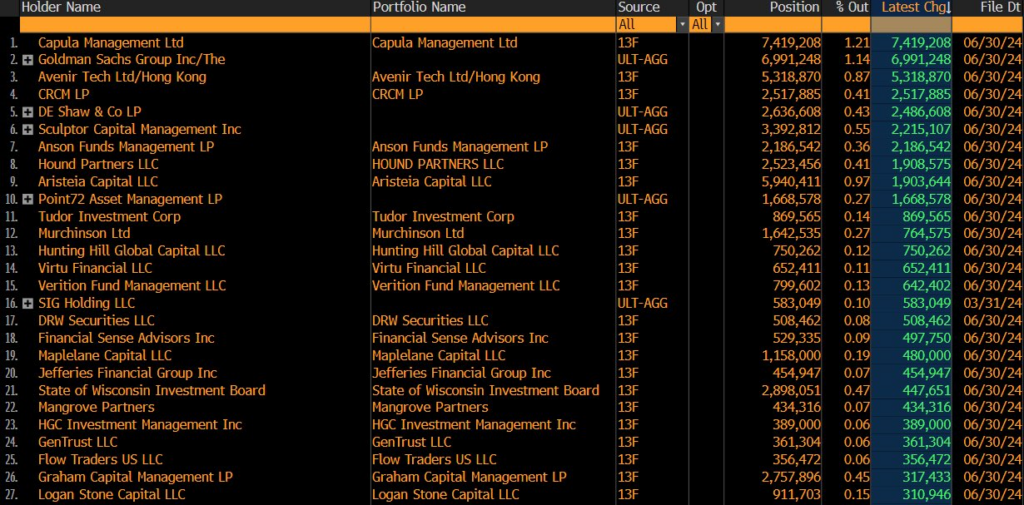
Task: Select DRW Securities LLC holder name
Action: (x=97, y=321)
